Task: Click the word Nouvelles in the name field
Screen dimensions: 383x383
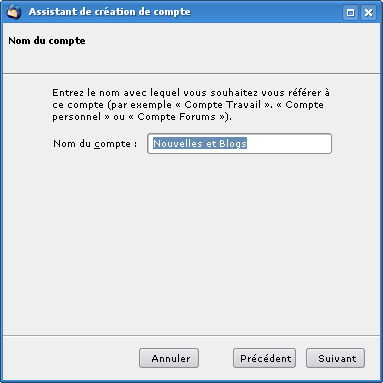Action: click(x=178, y=143)
